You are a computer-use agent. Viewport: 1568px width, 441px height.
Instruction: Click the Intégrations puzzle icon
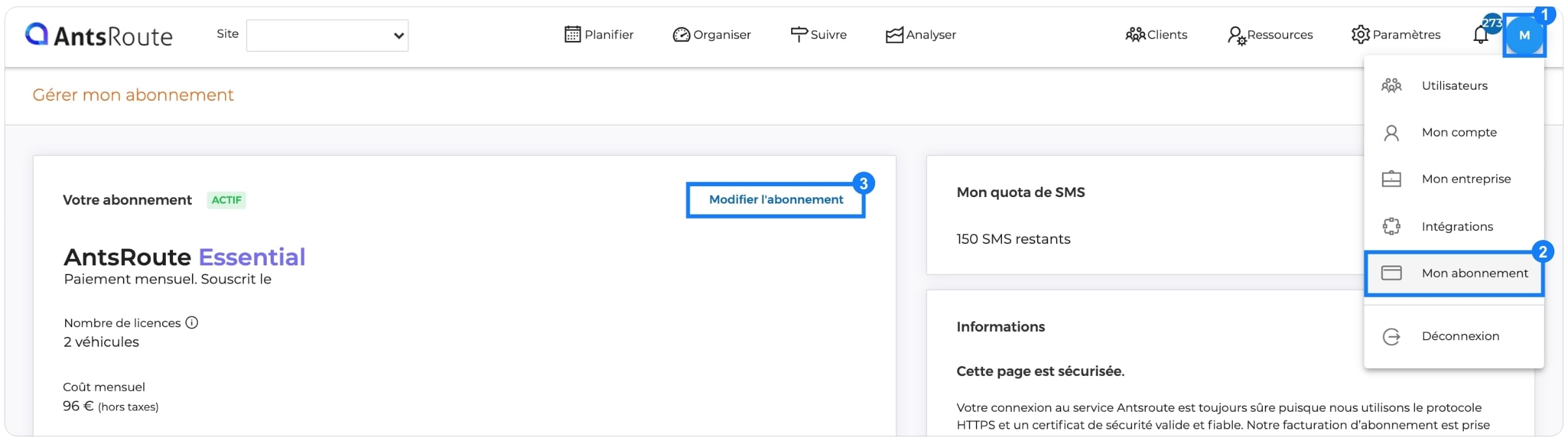1392,226
